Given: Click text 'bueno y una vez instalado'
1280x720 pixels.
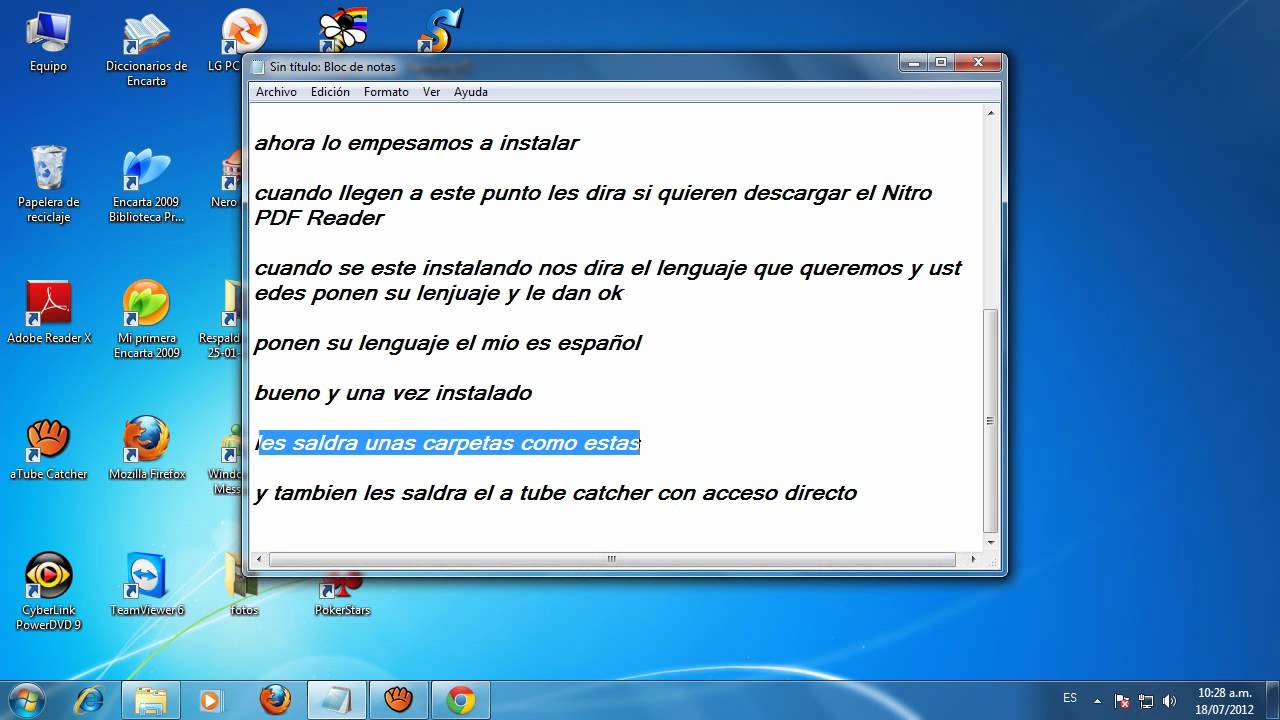Looking at the screenshot, I should coord(393,393).
